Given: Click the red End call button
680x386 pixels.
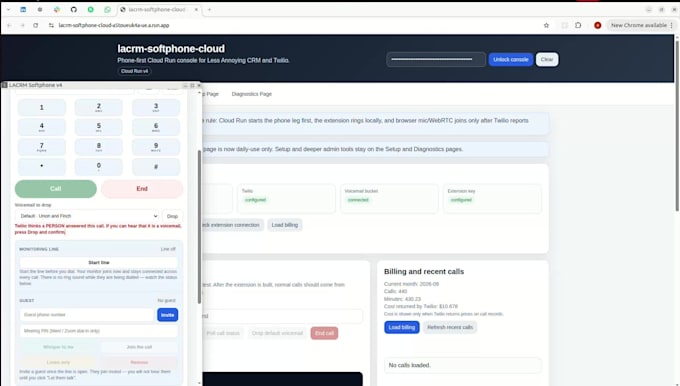Looking at the screenshot, I should point(324,333).
